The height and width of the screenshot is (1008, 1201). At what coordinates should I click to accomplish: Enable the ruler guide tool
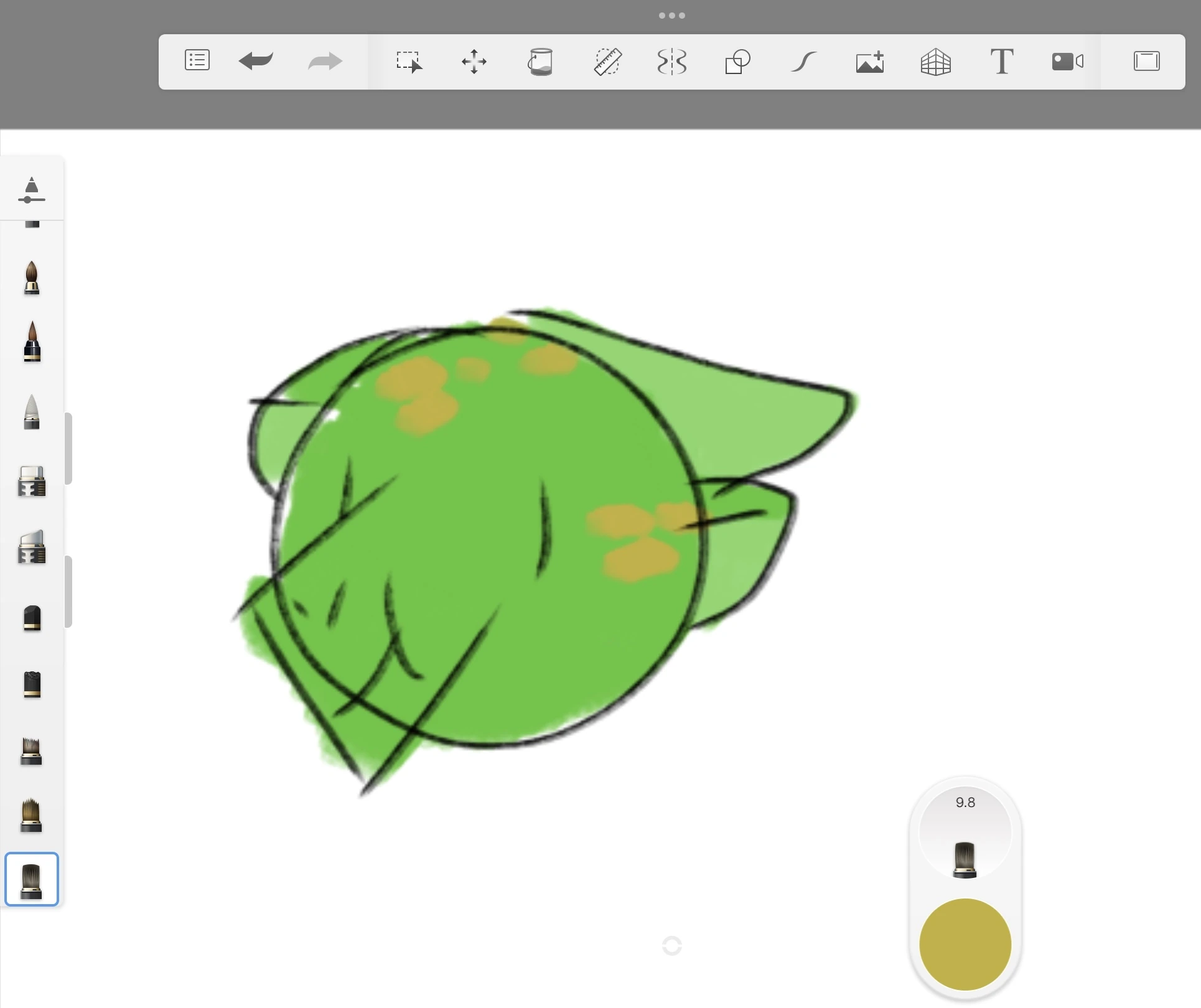pyautogui.click(x=607, y=62)
